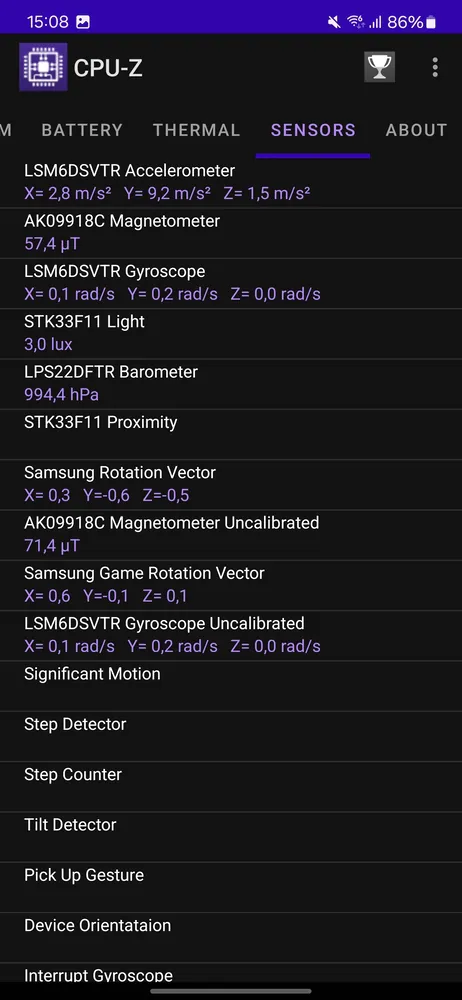Switch to the THERMAL tab
Viewport: 462px width, 1000px height.
coord(197,130)
